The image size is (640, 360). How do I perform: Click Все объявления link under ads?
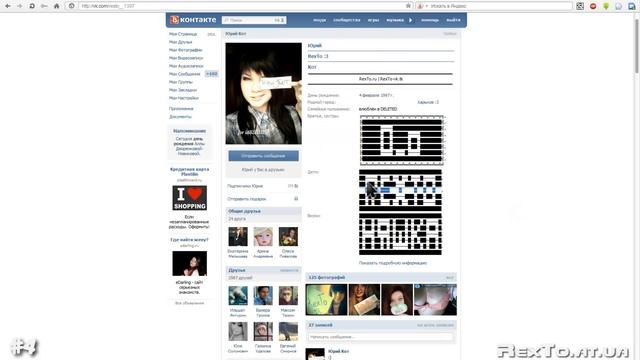(x=189, y=303)
